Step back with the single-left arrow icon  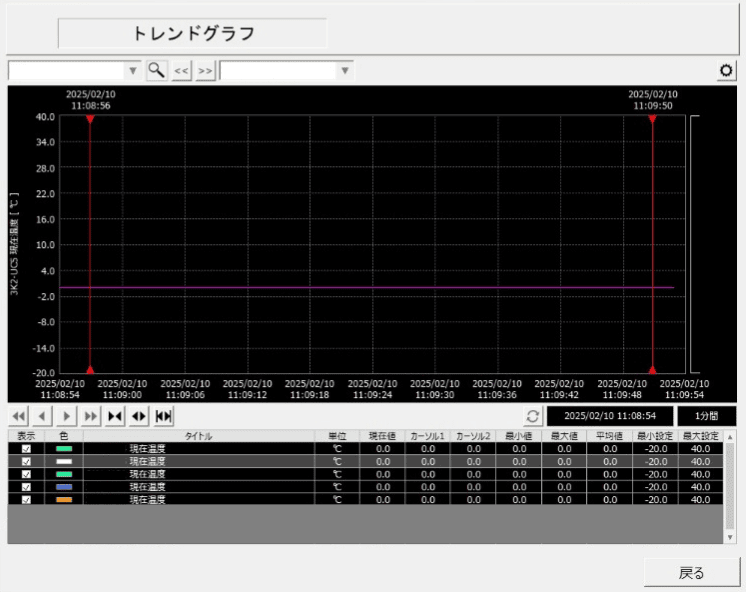pos(42,416)
